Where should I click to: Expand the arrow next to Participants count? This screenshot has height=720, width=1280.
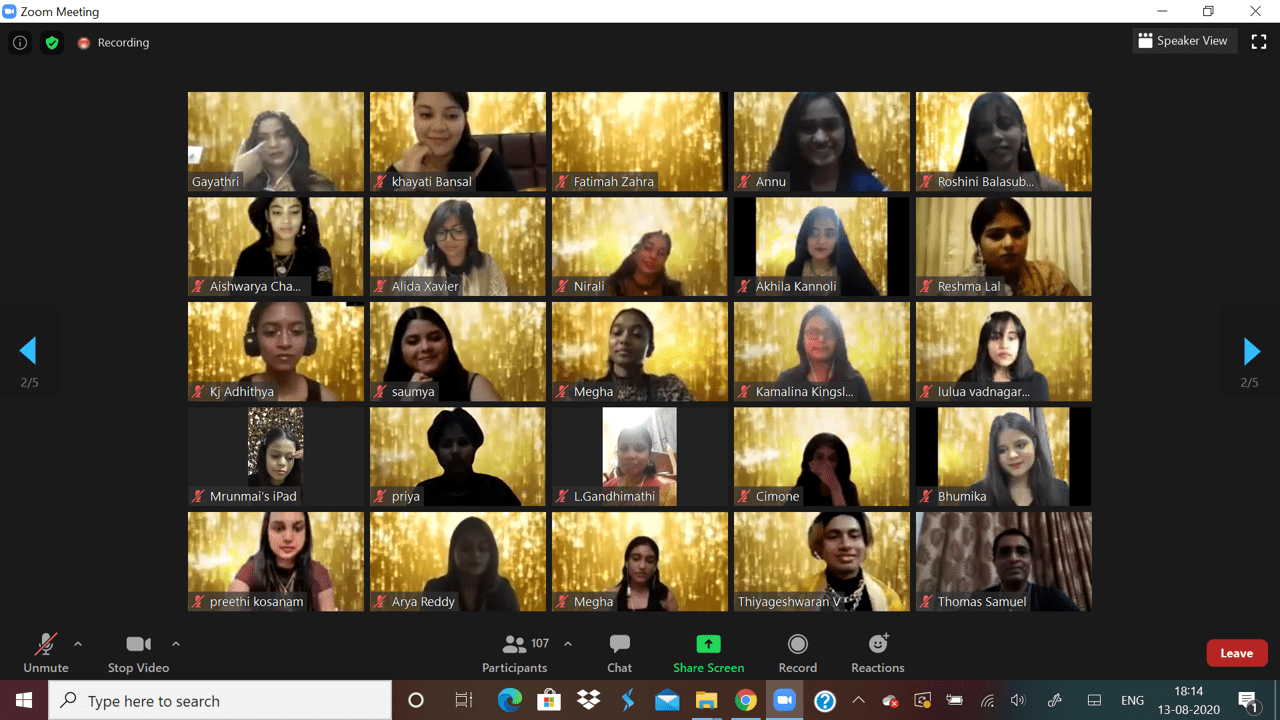tap(568, 644)
